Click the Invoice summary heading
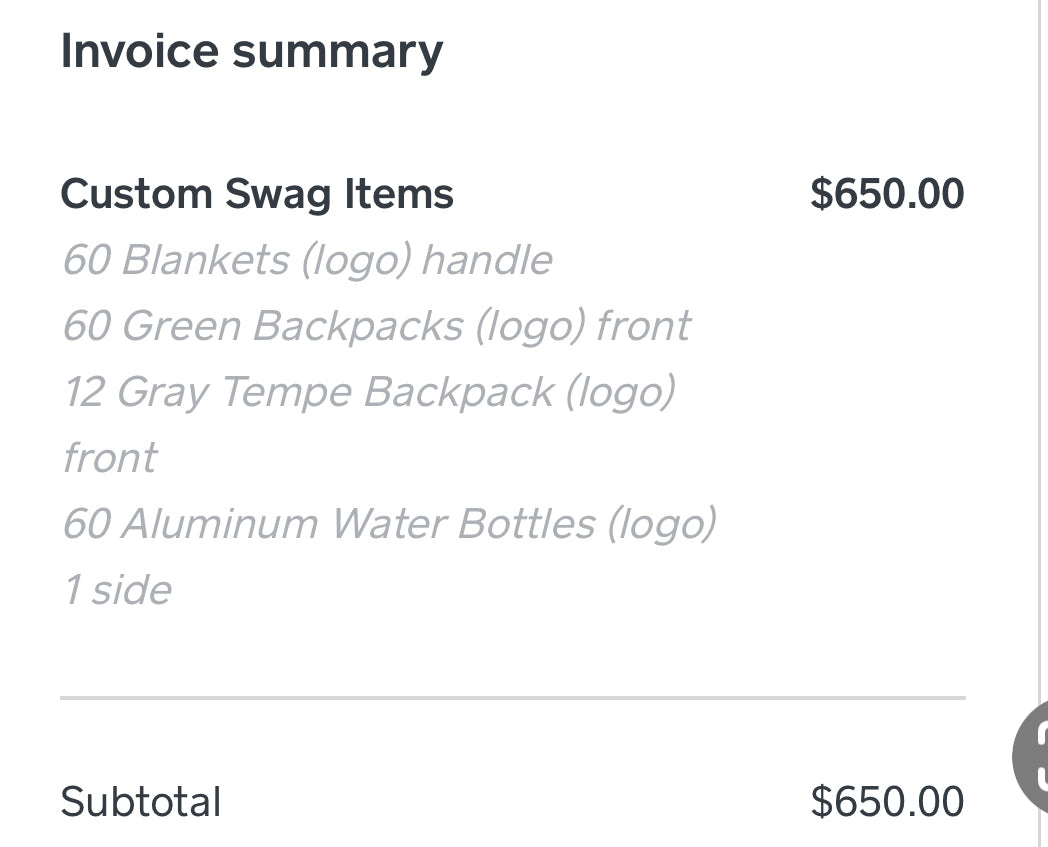This screenshot has width=1048, height=847. tap(251, 51)
